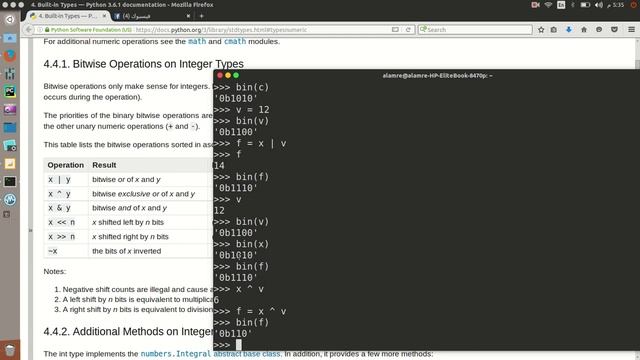Open the blue window app in the dock
The width and height of the screenshot is (640, 360).
pyautogui.click(x=10, y=127)
